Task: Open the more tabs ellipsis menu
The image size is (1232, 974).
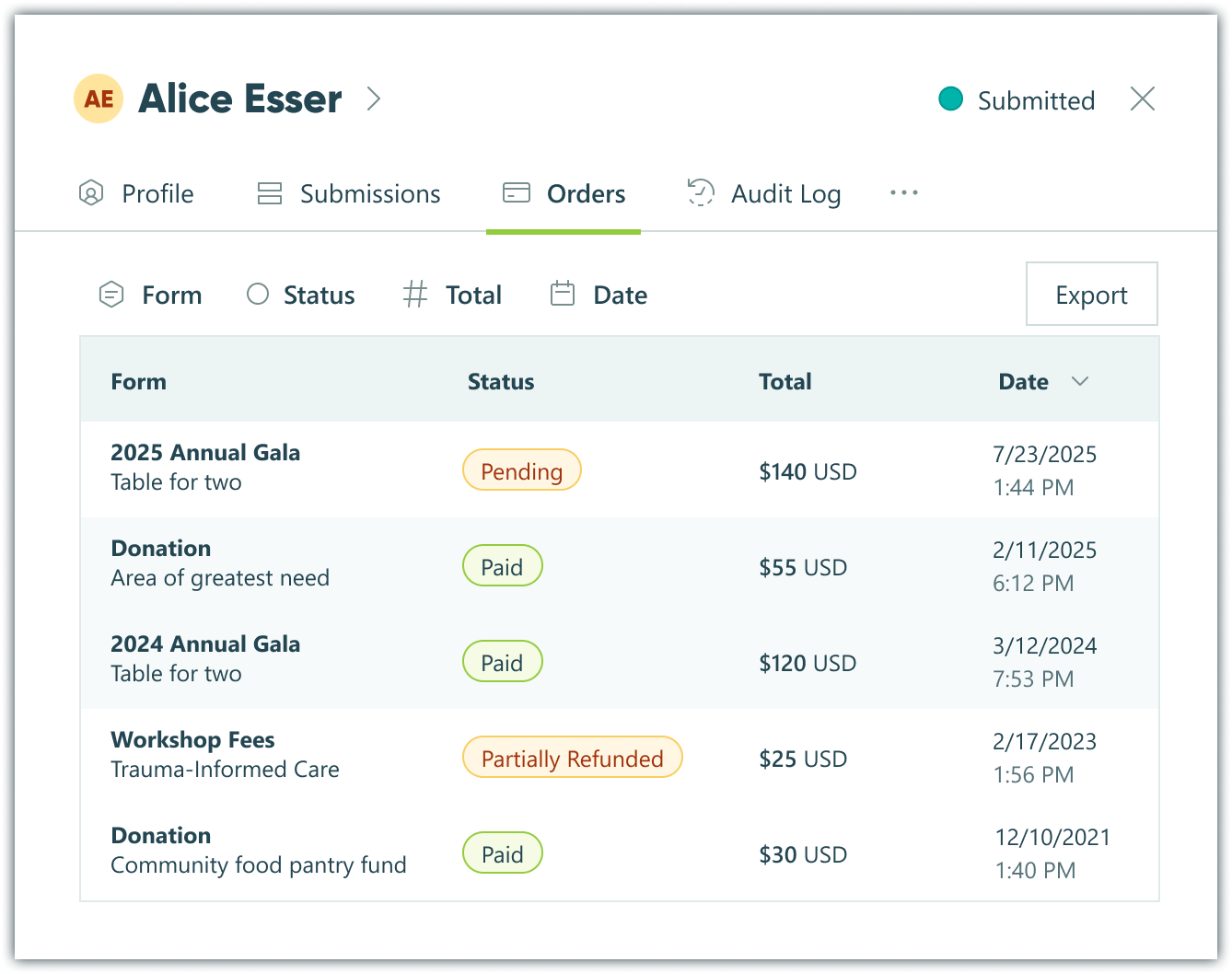Action: click(904, 192)
